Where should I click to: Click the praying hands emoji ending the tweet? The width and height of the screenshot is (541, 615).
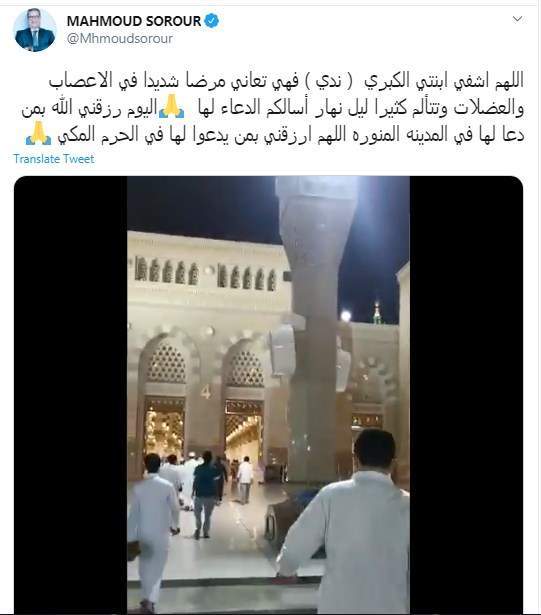coord(38,134)
